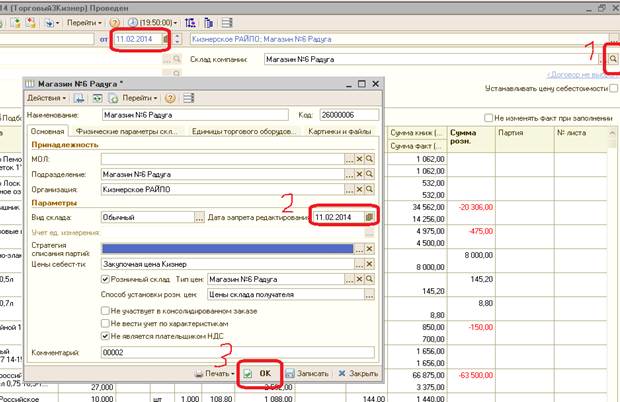
Task: Open calendar for Дата запрета редактирования
Action: click(x=369, y=217)
